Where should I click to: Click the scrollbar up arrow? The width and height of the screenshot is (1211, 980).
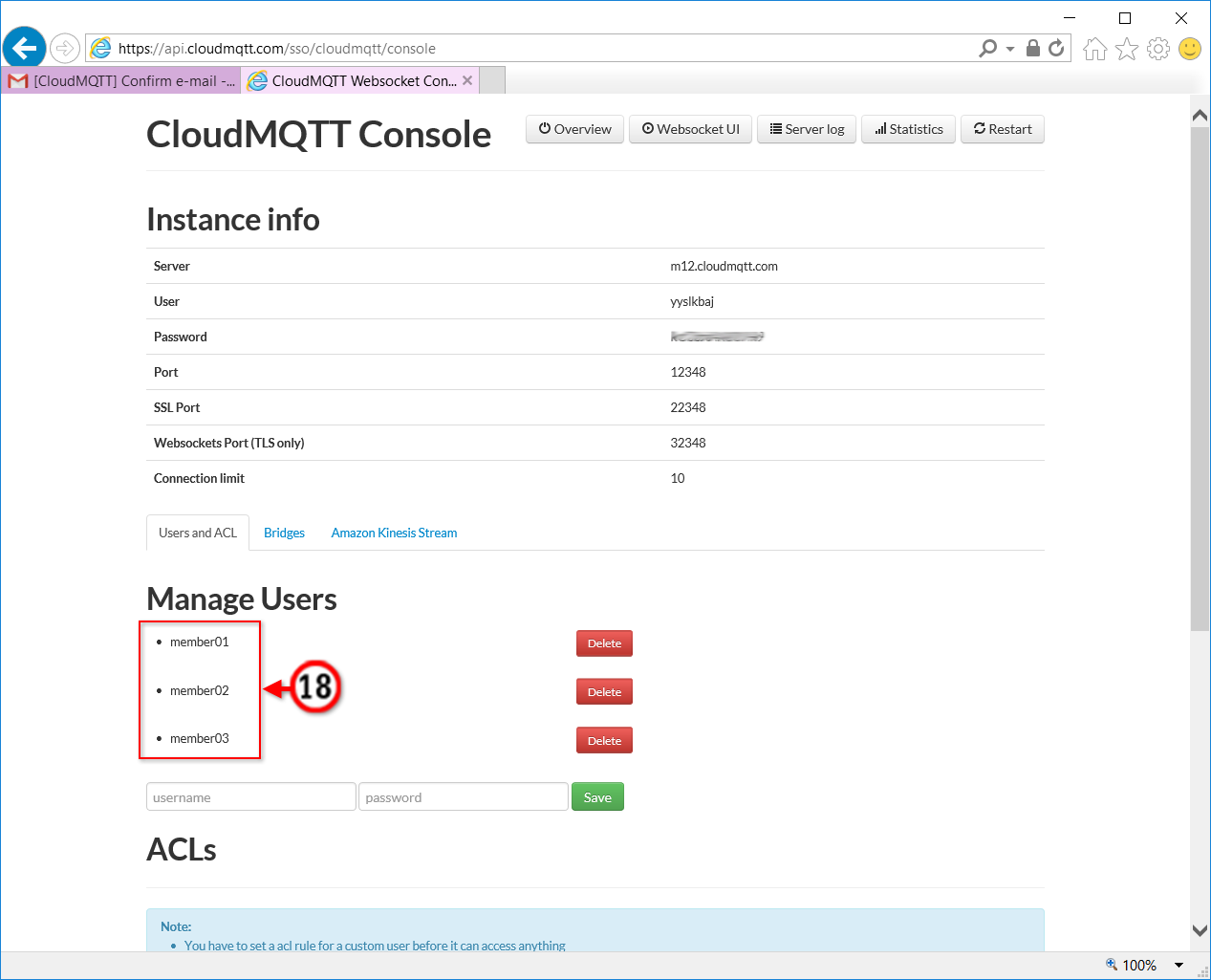click(x=1200, y=115)
